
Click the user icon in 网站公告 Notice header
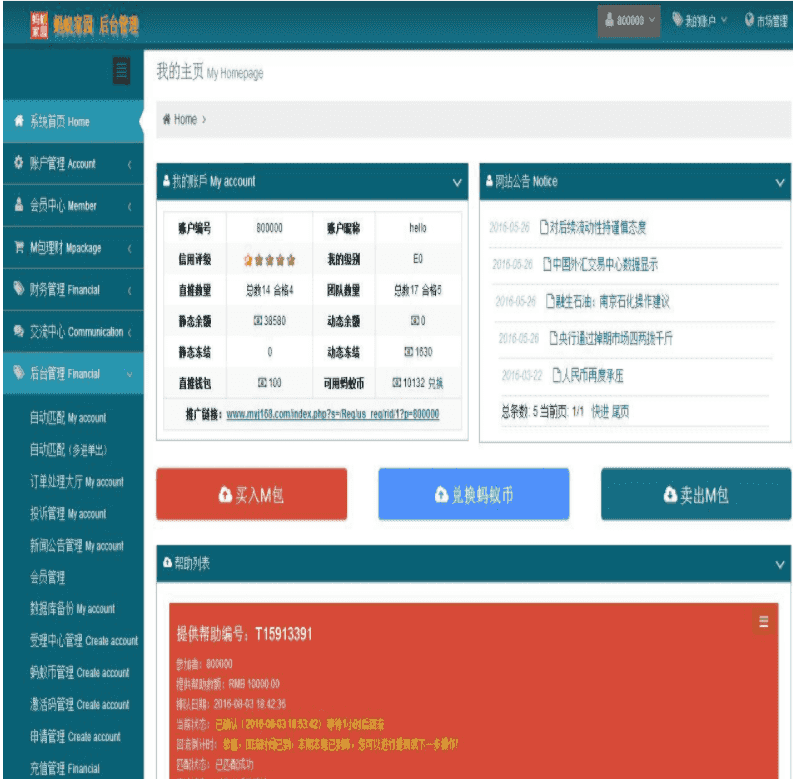tap(489, 181)
